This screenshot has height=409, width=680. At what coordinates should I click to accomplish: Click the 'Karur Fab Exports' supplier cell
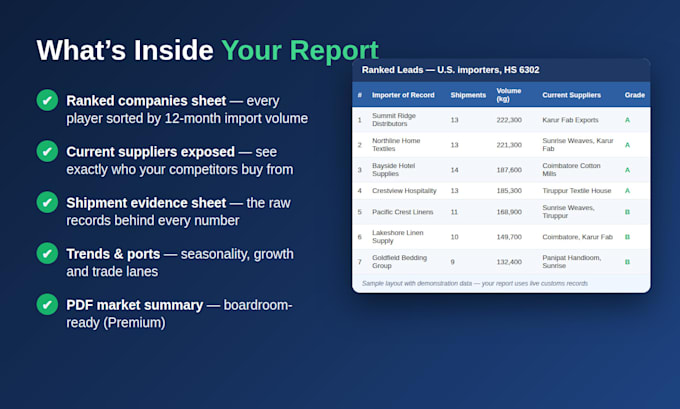(x=570, y=120)
